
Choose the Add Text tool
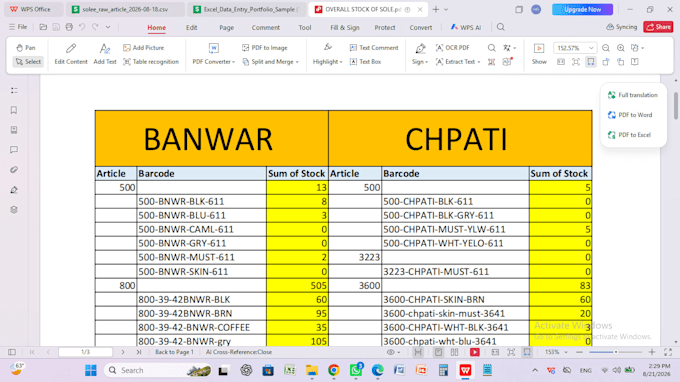tap(105, 54)
